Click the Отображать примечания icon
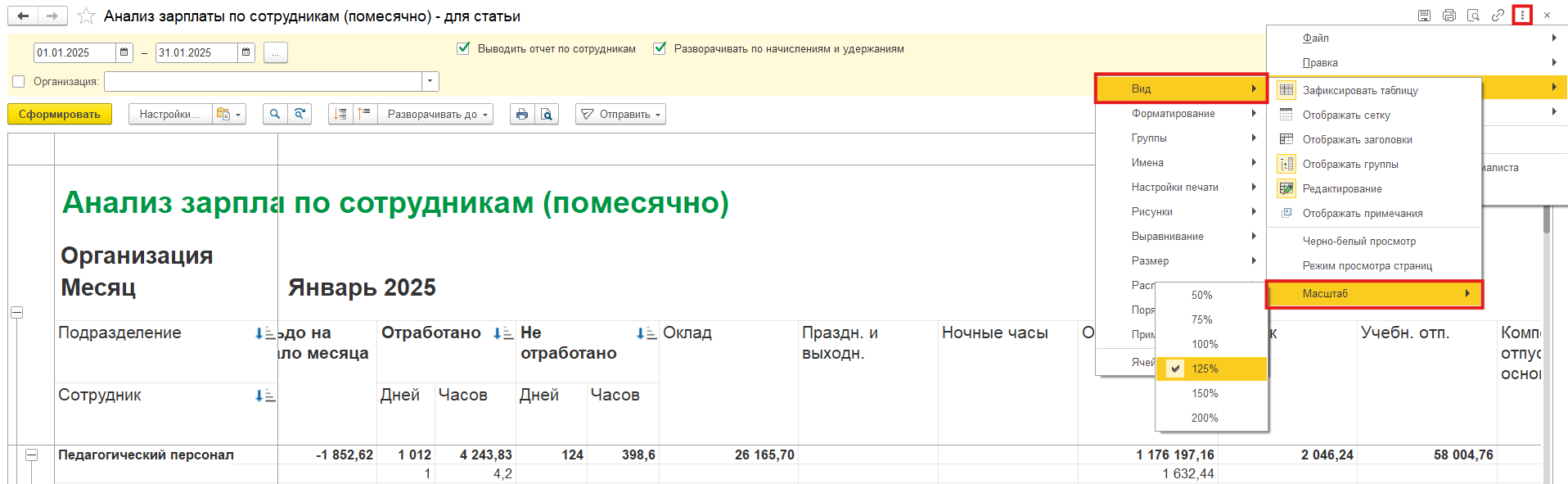The width and height of the screenshot is (1568, 484). click(x=1286, y=213)
